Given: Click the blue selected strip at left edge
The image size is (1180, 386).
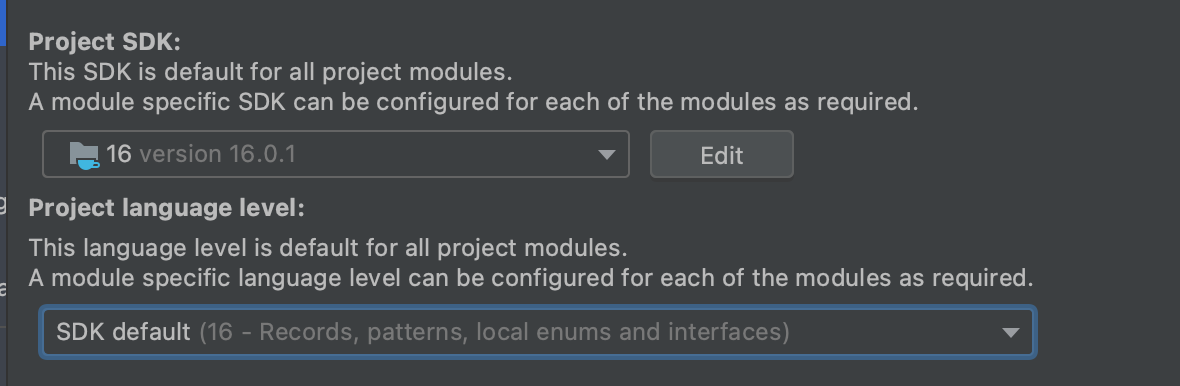Looking at the screenshot, I should tap(2, 23).
